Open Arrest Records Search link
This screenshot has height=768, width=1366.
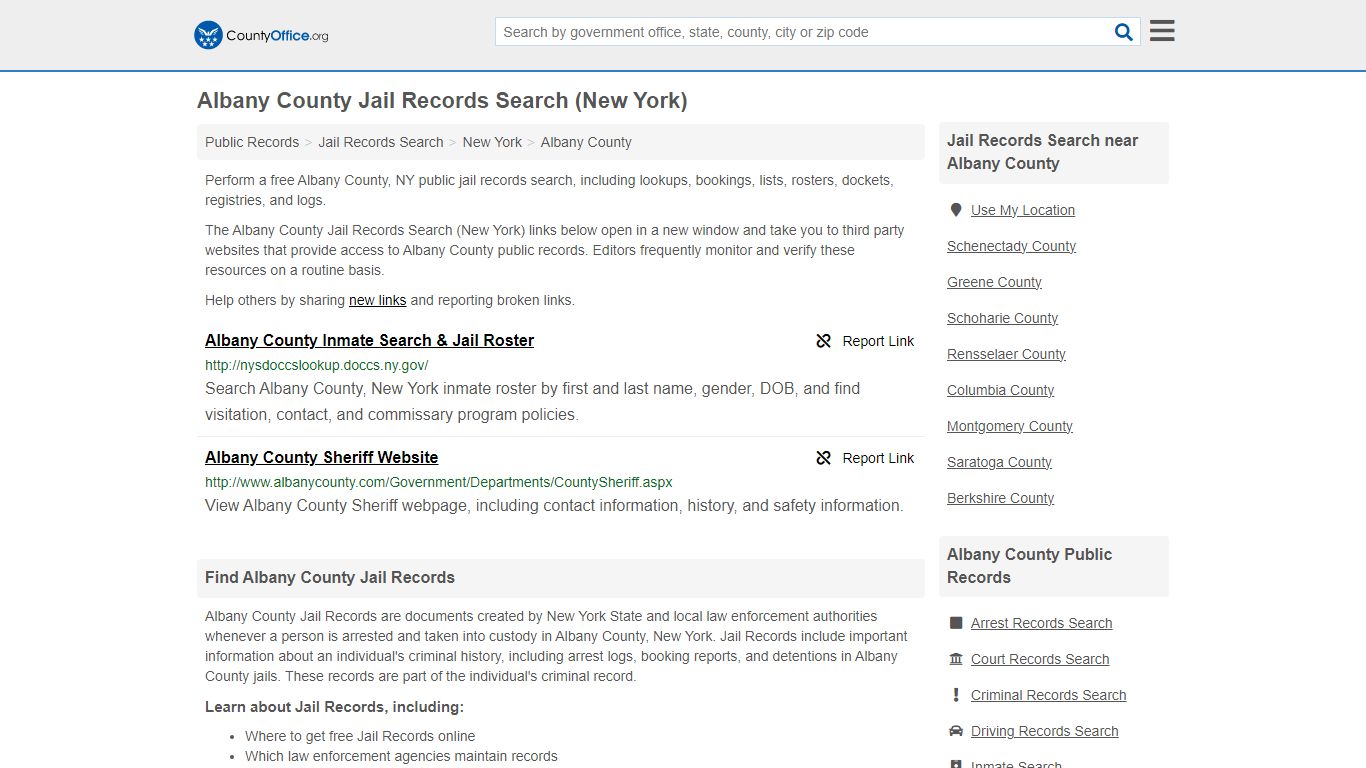pyautogui.click(x=1041, y=623)
